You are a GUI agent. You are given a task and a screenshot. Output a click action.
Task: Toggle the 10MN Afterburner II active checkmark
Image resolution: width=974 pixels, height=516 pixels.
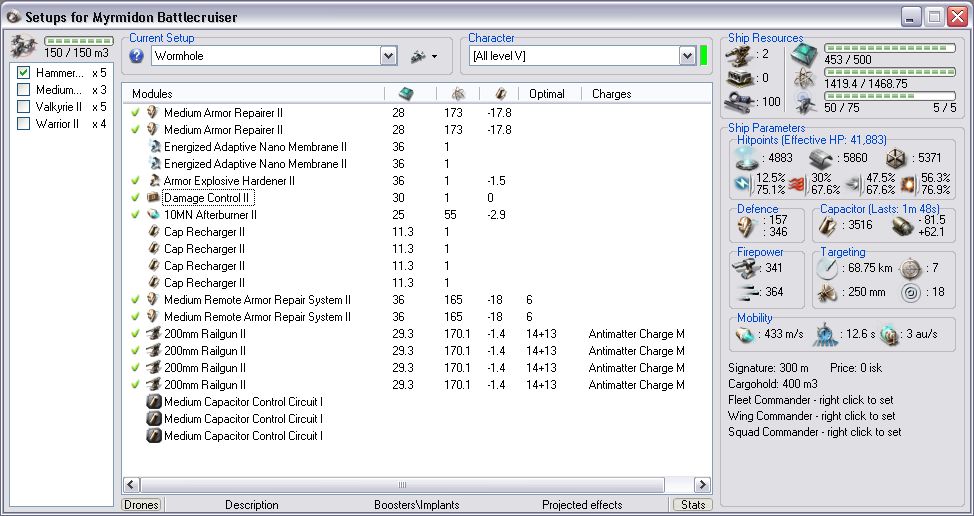pyautogui.click(x=135, y=215)
